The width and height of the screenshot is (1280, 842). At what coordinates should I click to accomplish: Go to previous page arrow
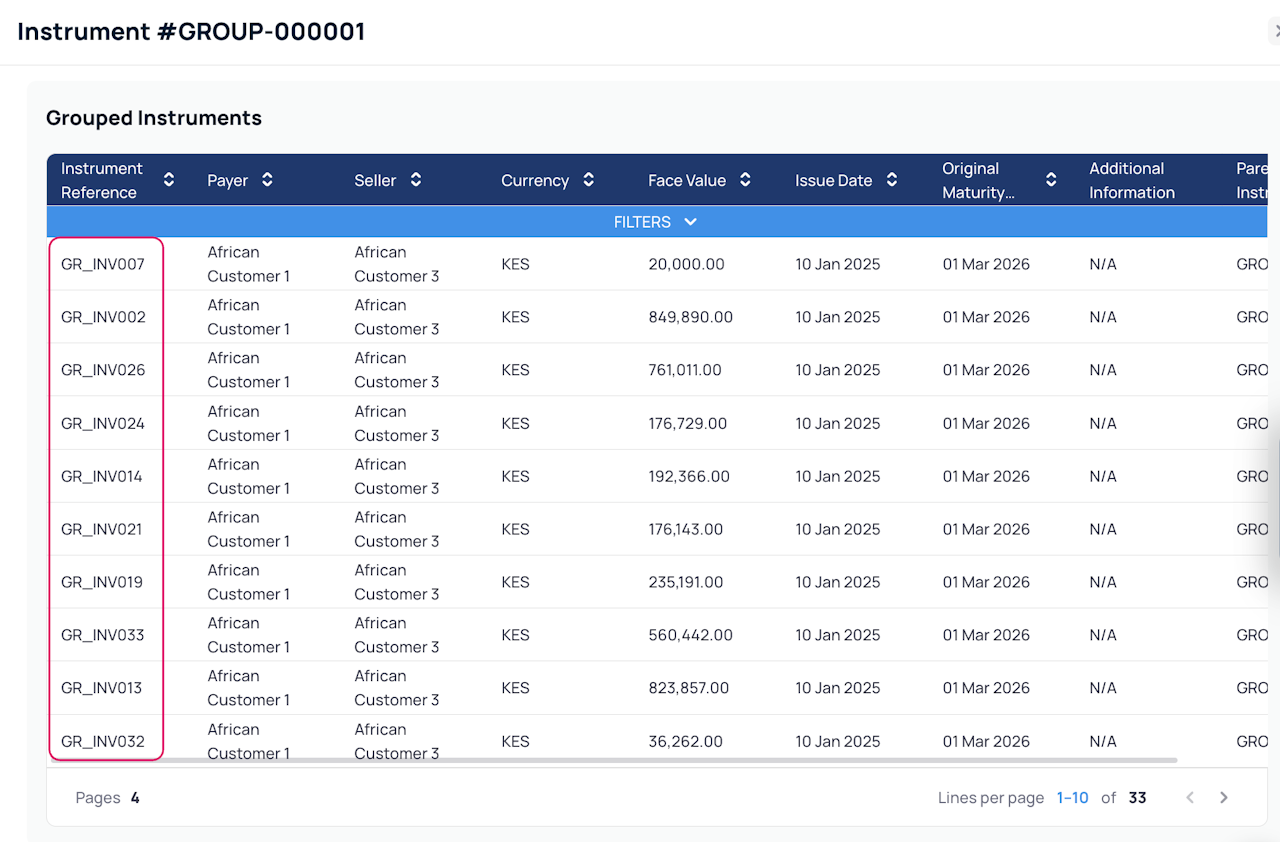[1190, 797]
